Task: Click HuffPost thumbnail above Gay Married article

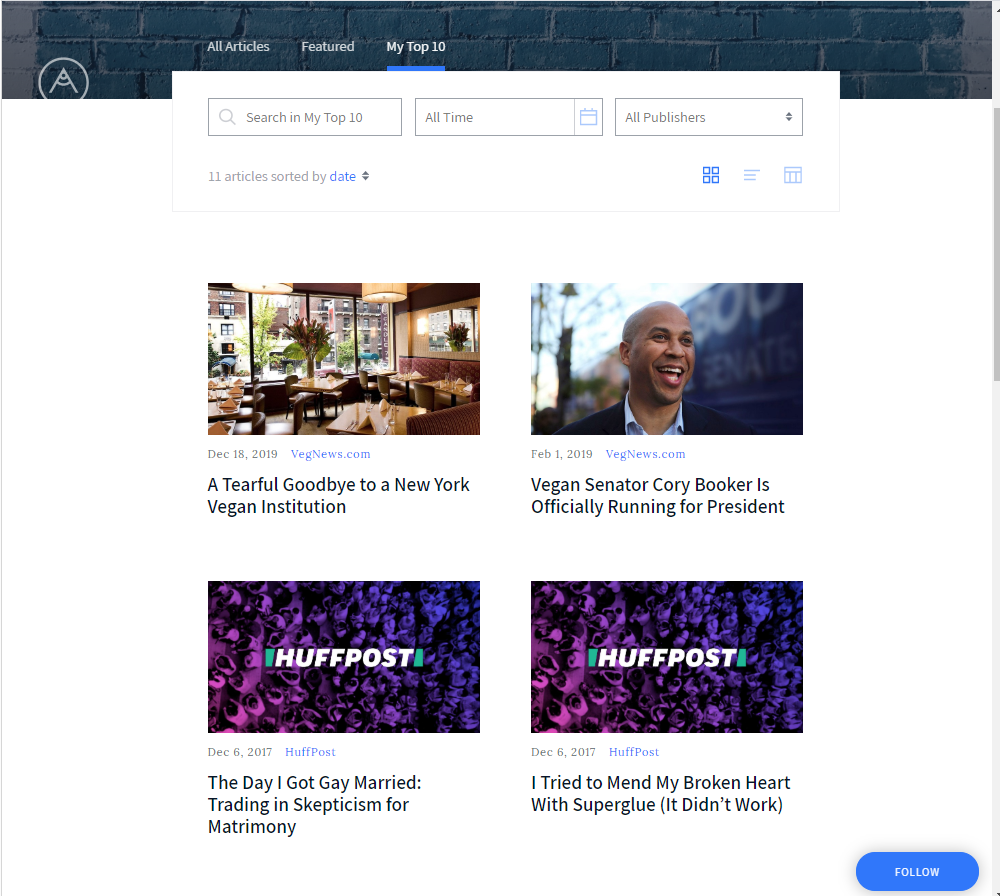Action: (x=344, y=657)
